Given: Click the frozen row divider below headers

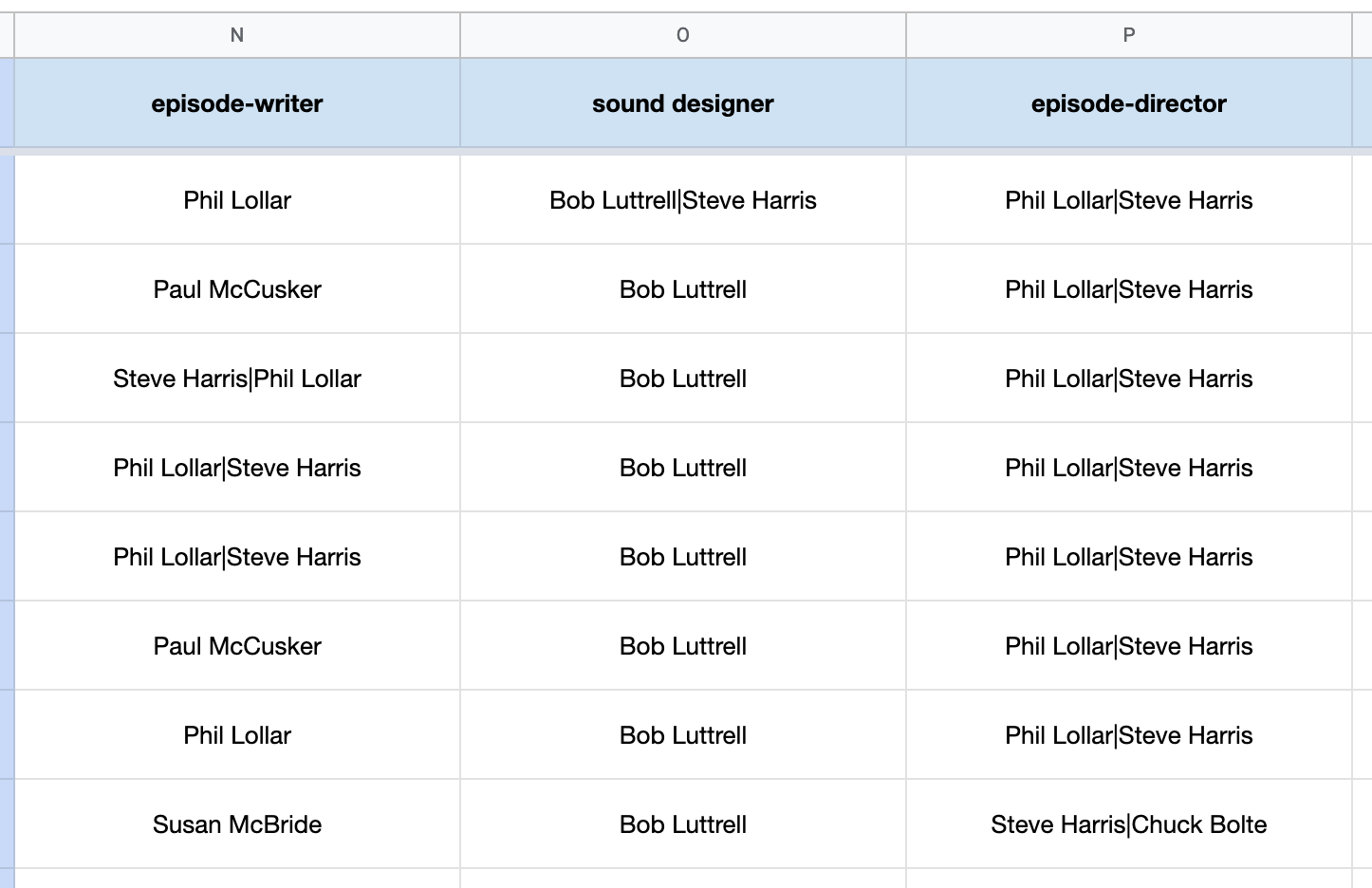Looking at the screenshot, I should tap(686, 152).
